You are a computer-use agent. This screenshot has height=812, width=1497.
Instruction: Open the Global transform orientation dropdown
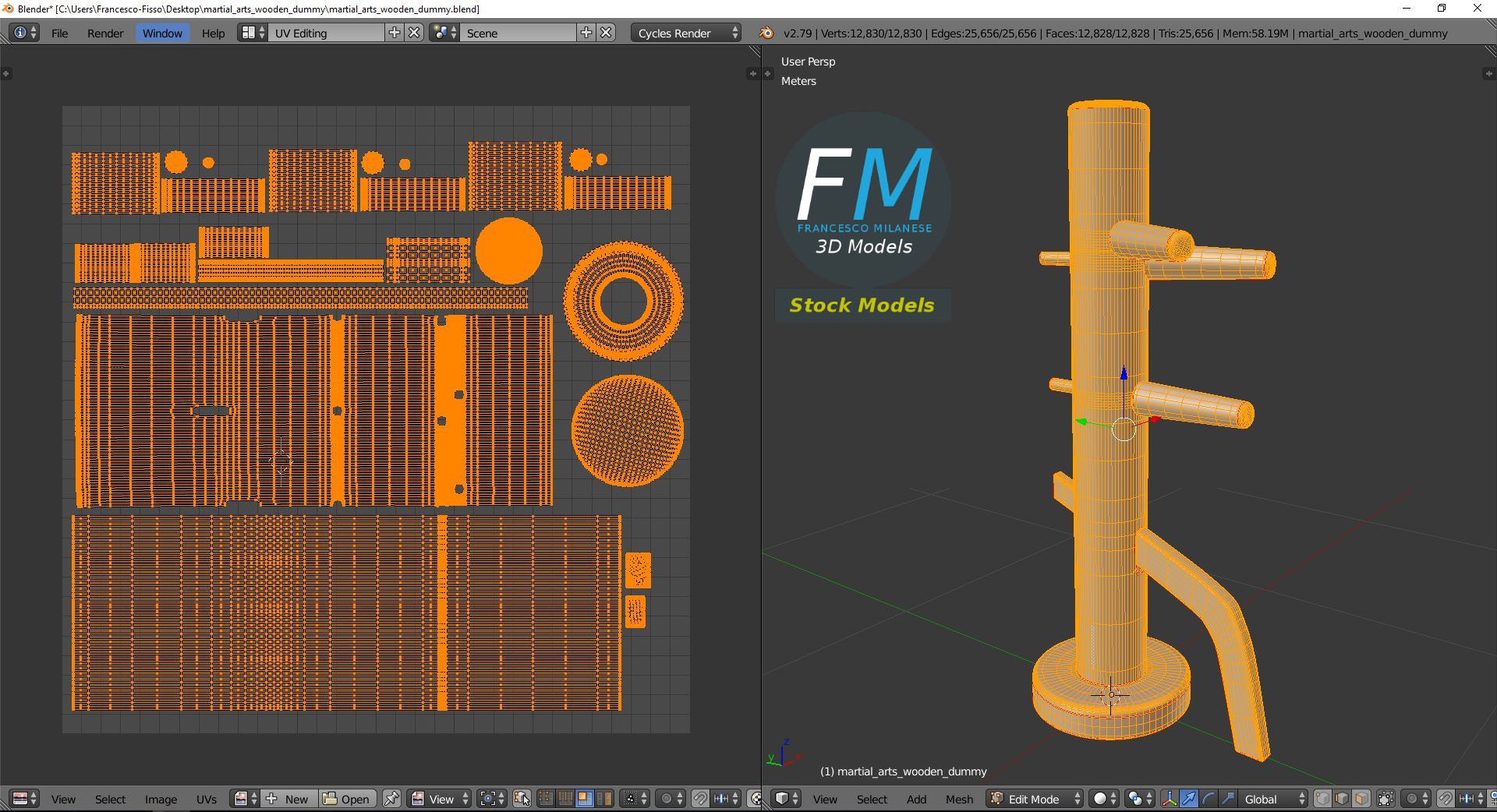(1272, 799)
